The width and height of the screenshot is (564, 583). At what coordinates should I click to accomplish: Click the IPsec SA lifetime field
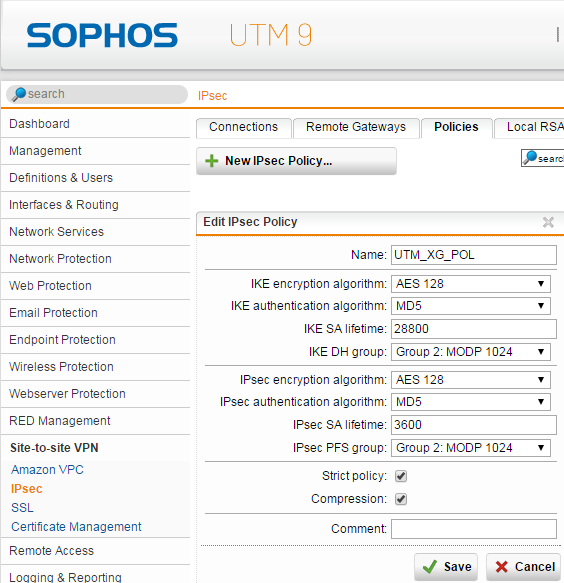click(x=474, y=425)
